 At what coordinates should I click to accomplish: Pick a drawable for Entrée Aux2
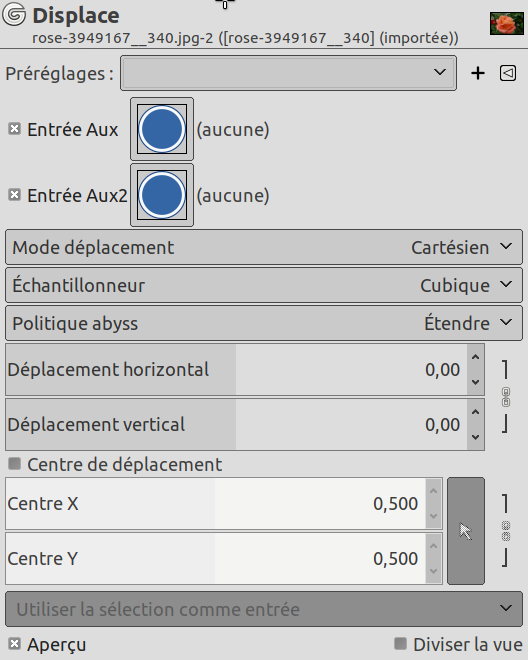pos(162,195)
